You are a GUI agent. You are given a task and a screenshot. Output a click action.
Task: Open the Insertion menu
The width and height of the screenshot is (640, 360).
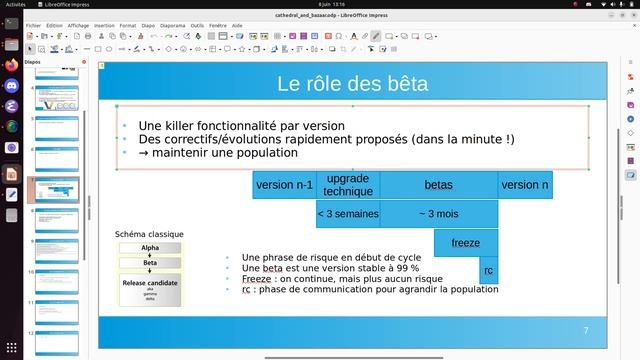[x=104, y=25]
